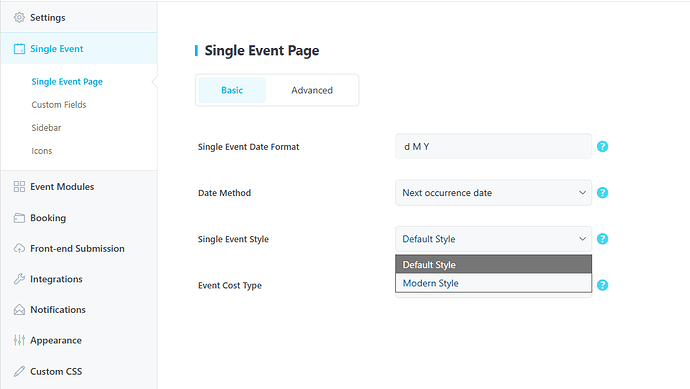Switch to the Basic tab
The height and width of the screenshot is (389, 690).
click(232, 90)
